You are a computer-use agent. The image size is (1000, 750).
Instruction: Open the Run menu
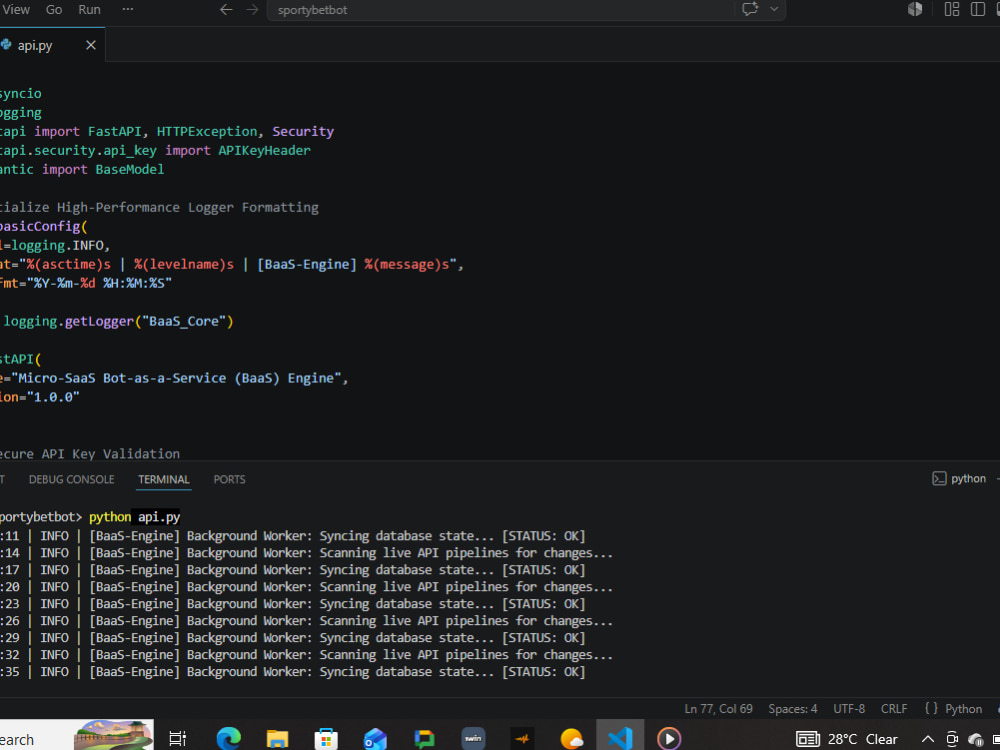pos(89,10)
